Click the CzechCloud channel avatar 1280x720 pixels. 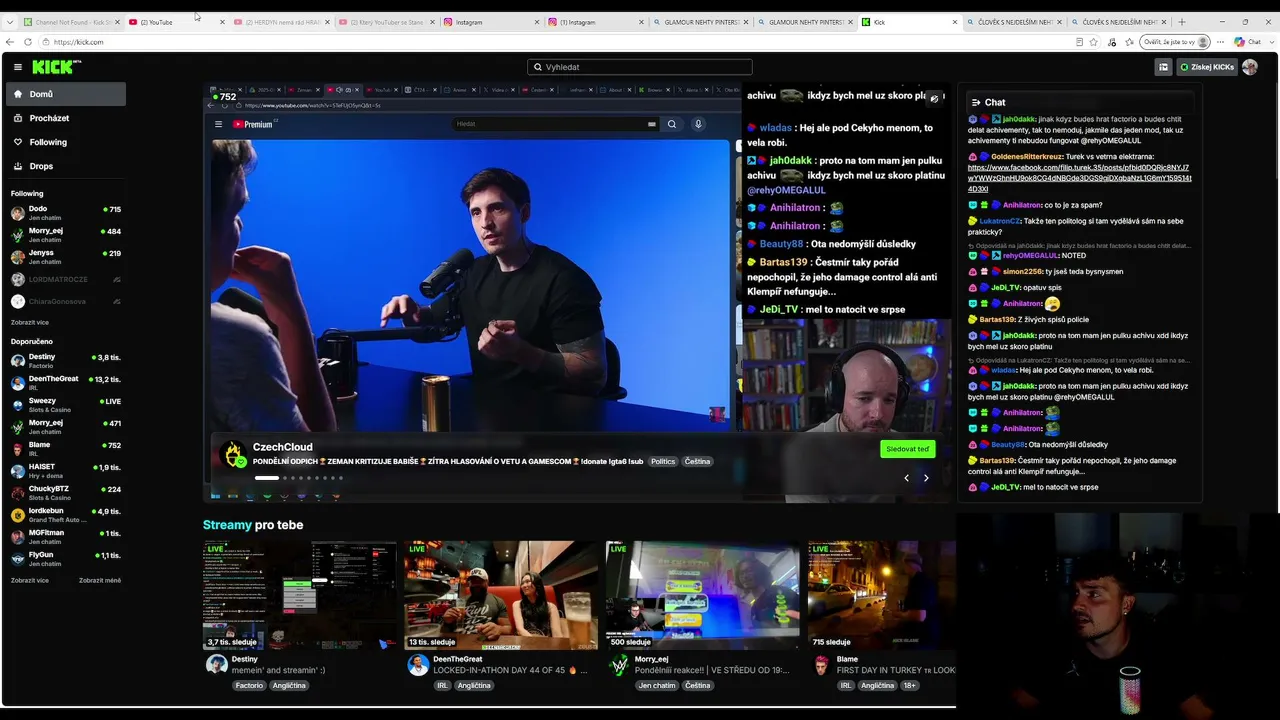pos(235,455)
